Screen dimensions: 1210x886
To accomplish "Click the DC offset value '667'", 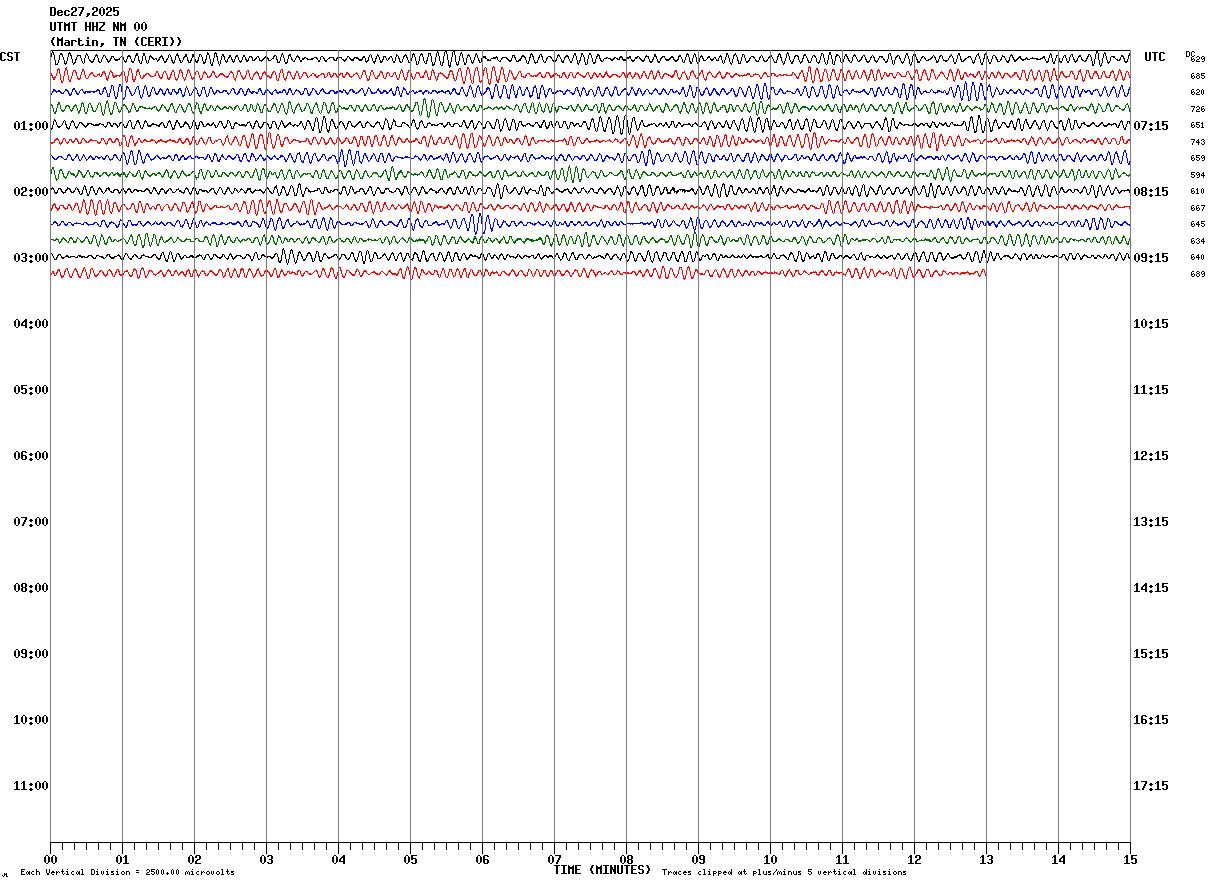I will point(1198,208).
